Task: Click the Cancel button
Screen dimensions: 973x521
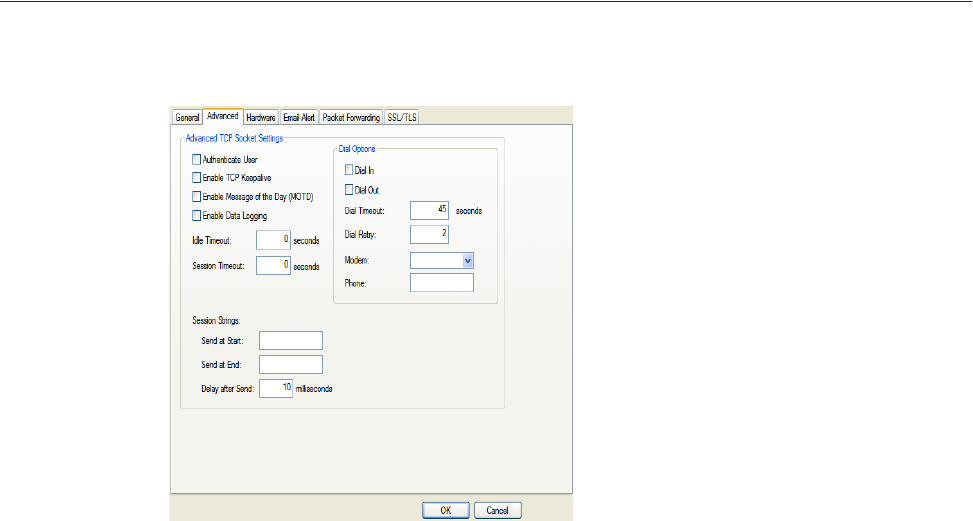Action: (x=497, y=510)
